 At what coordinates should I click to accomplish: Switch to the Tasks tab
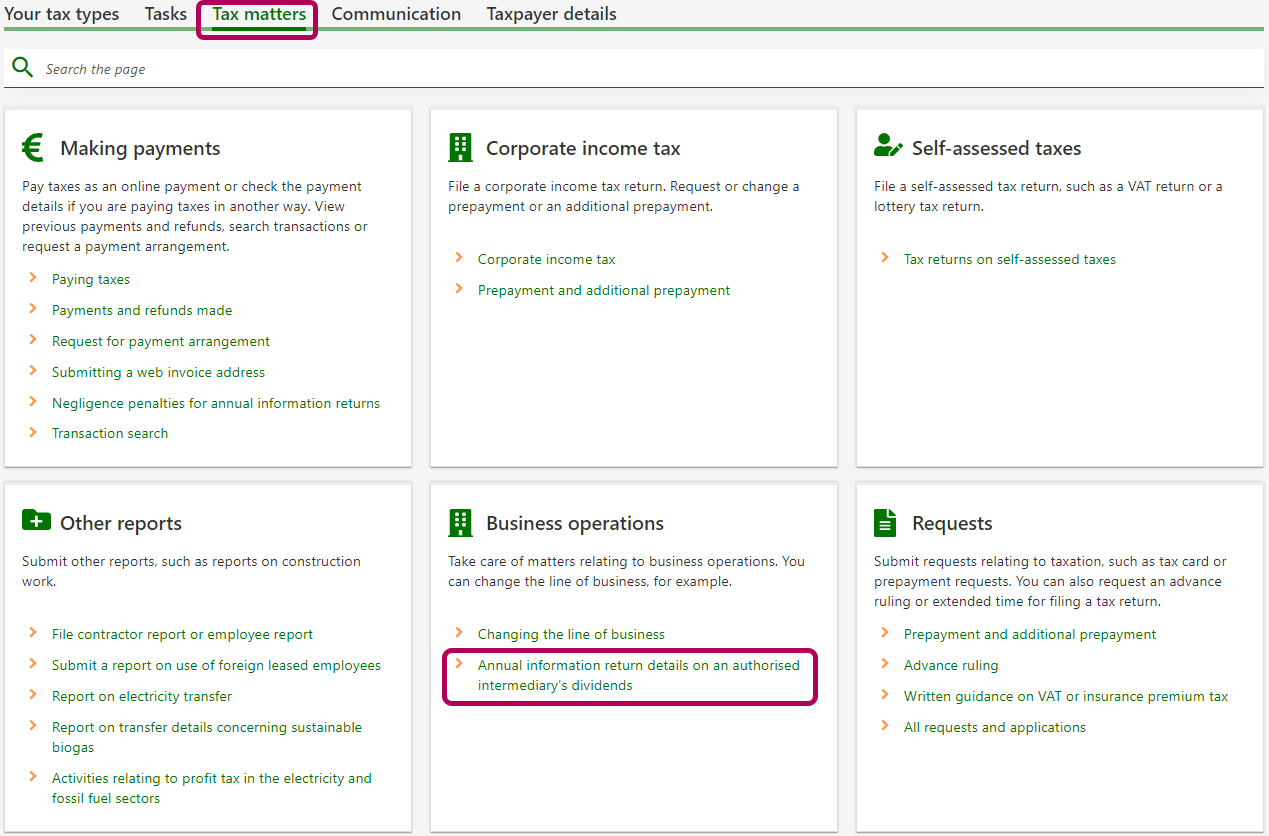[166, 14]
